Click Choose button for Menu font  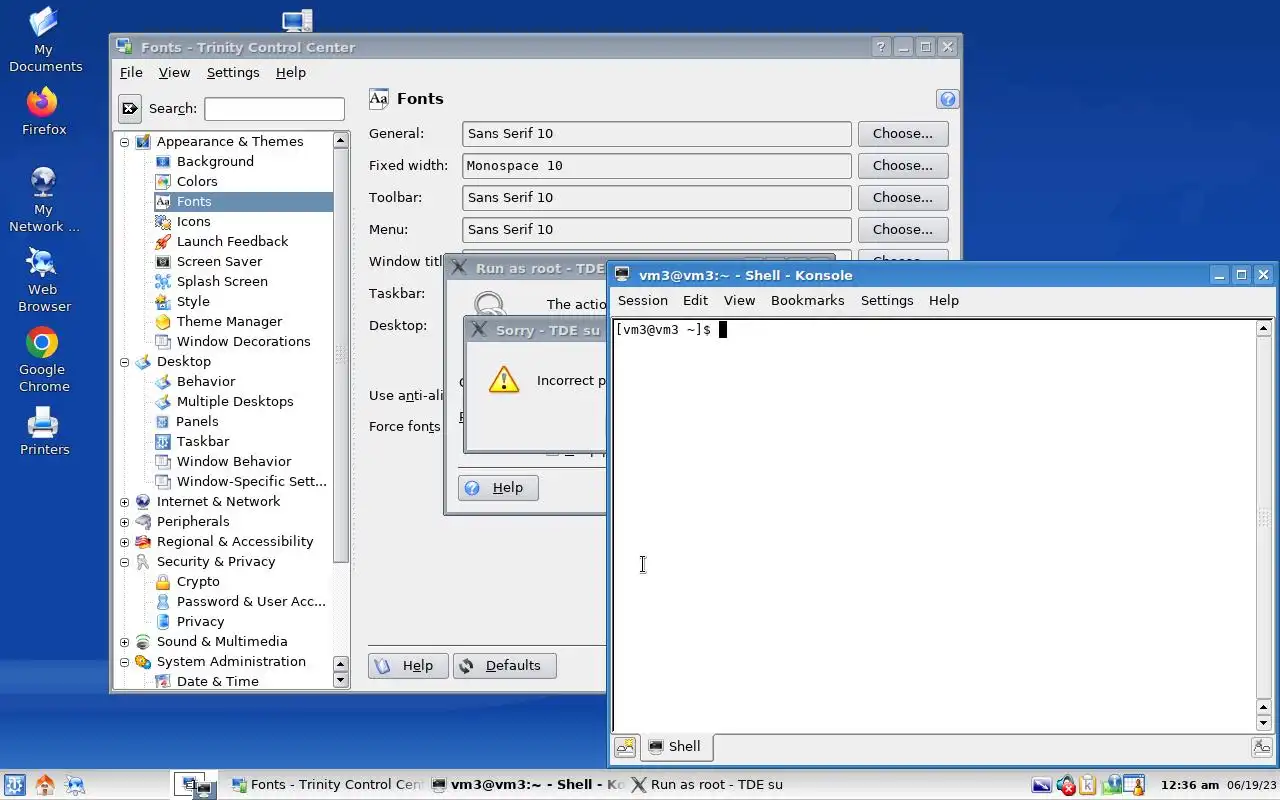[903, 229]
